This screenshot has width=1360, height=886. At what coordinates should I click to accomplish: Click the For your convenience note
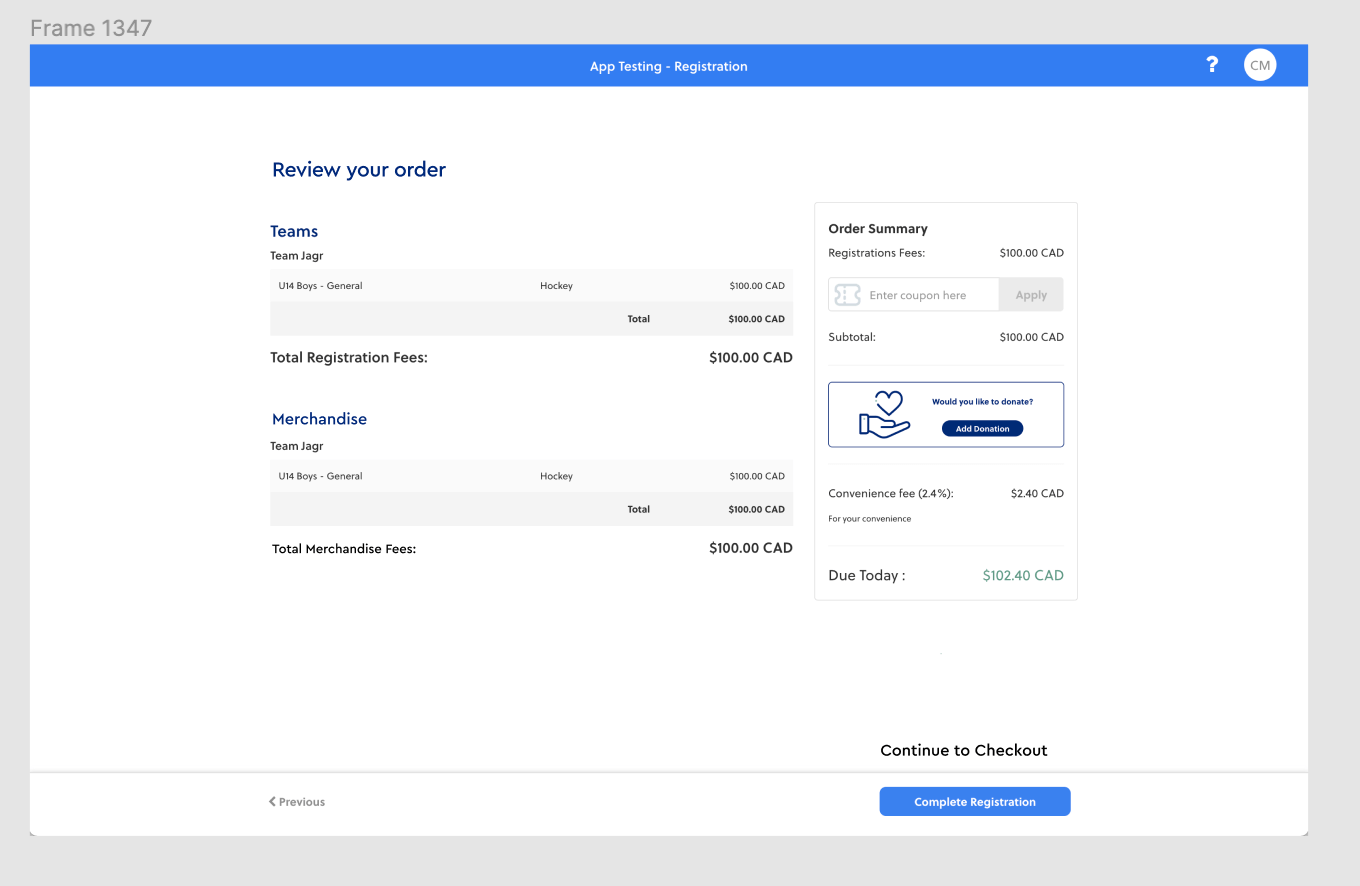(870, 519)
